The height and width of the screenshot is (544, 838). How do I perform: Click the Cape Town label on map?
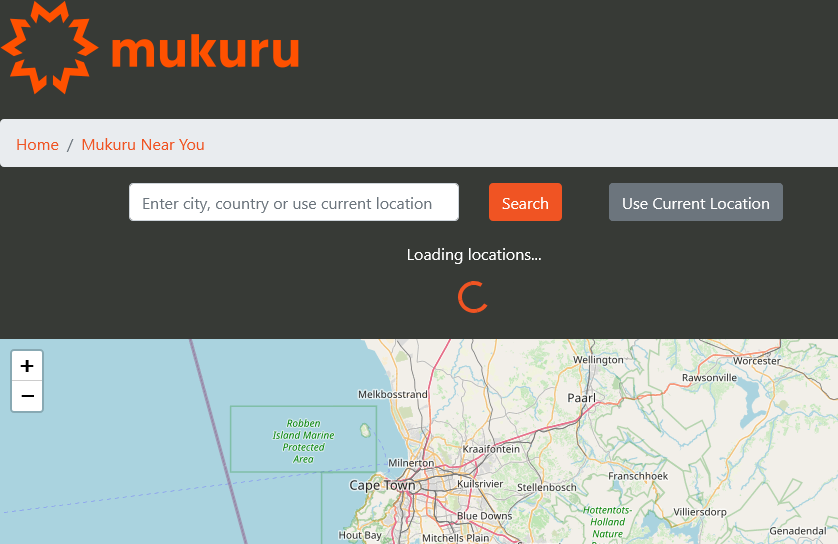[x=382, y=486]
